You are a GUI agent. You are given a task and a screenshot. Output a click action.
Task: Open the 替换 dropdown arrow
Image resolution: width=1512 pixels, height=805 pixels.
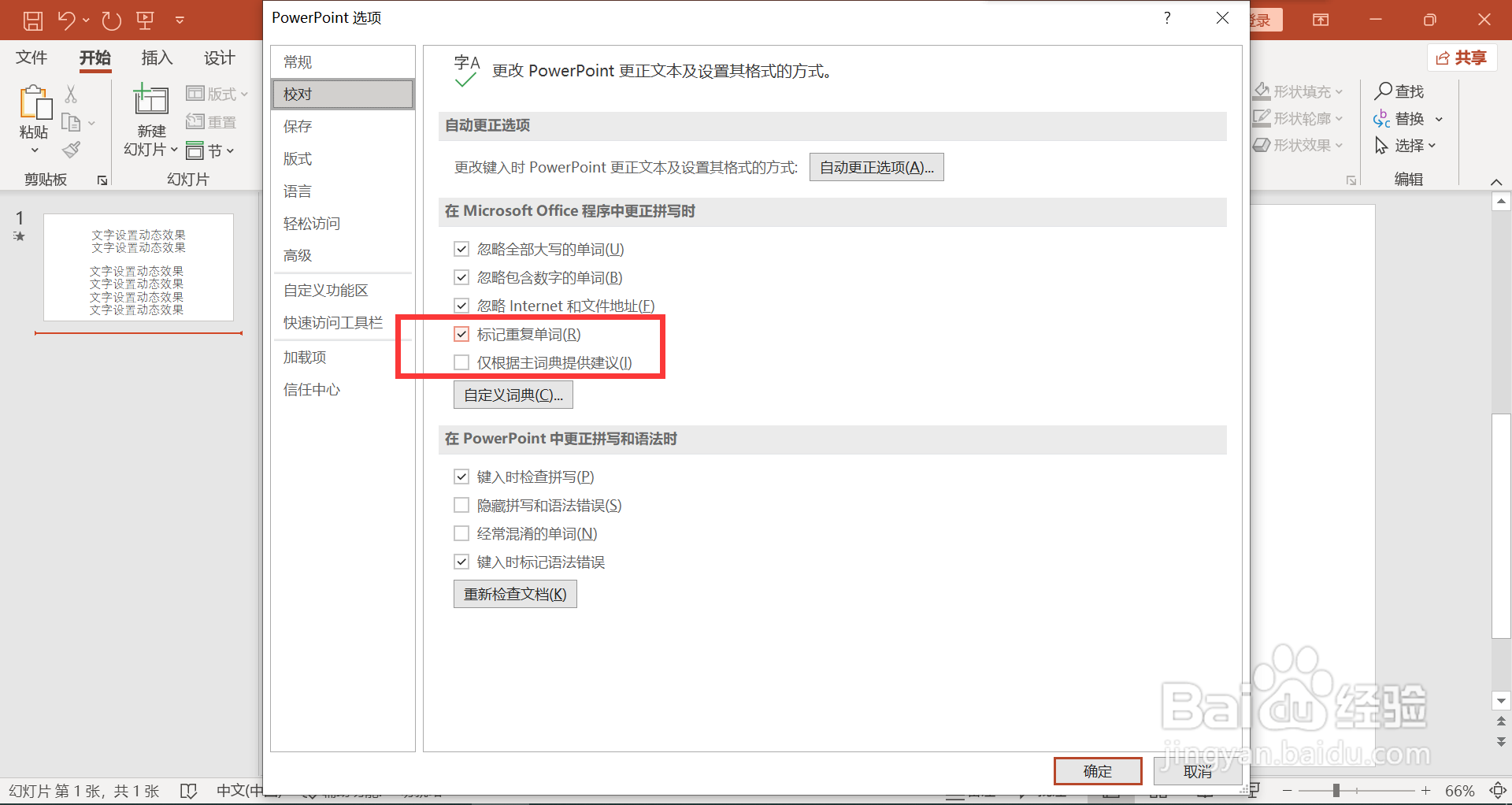[x=1439, y=119]
